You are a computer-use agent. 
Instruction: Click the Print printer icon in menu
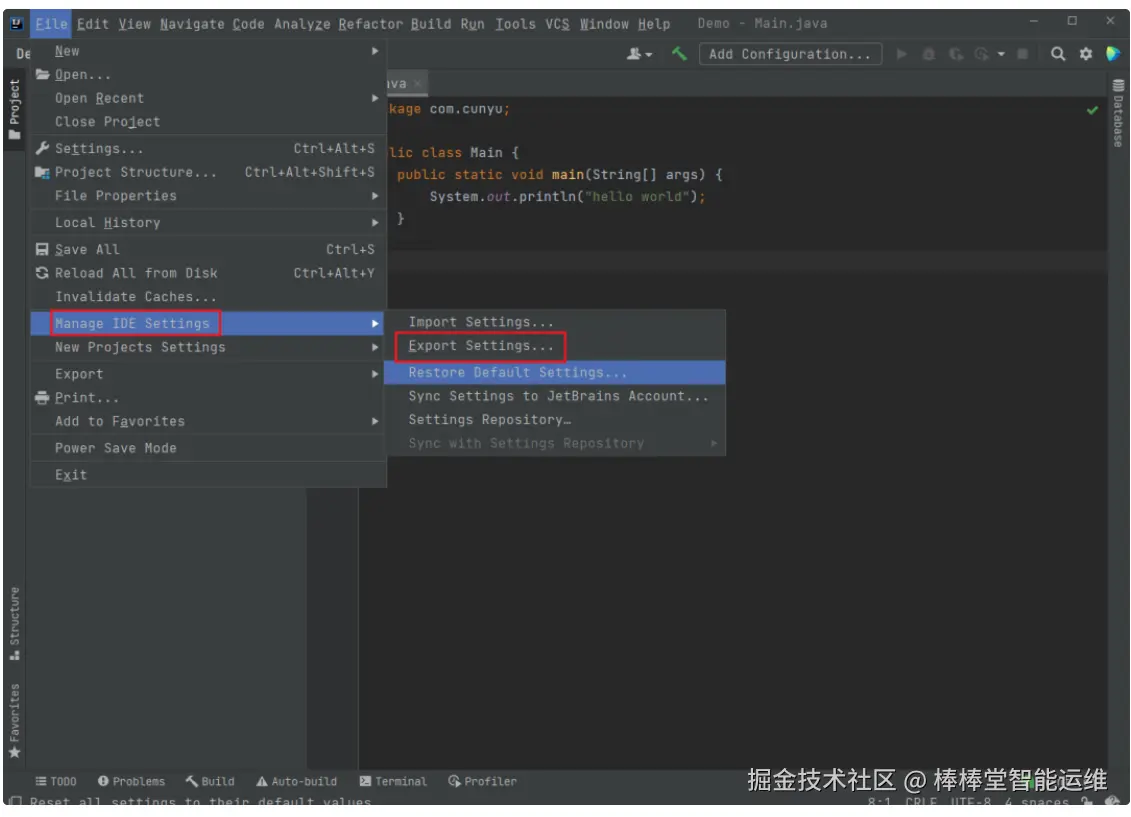click(43, 398)
